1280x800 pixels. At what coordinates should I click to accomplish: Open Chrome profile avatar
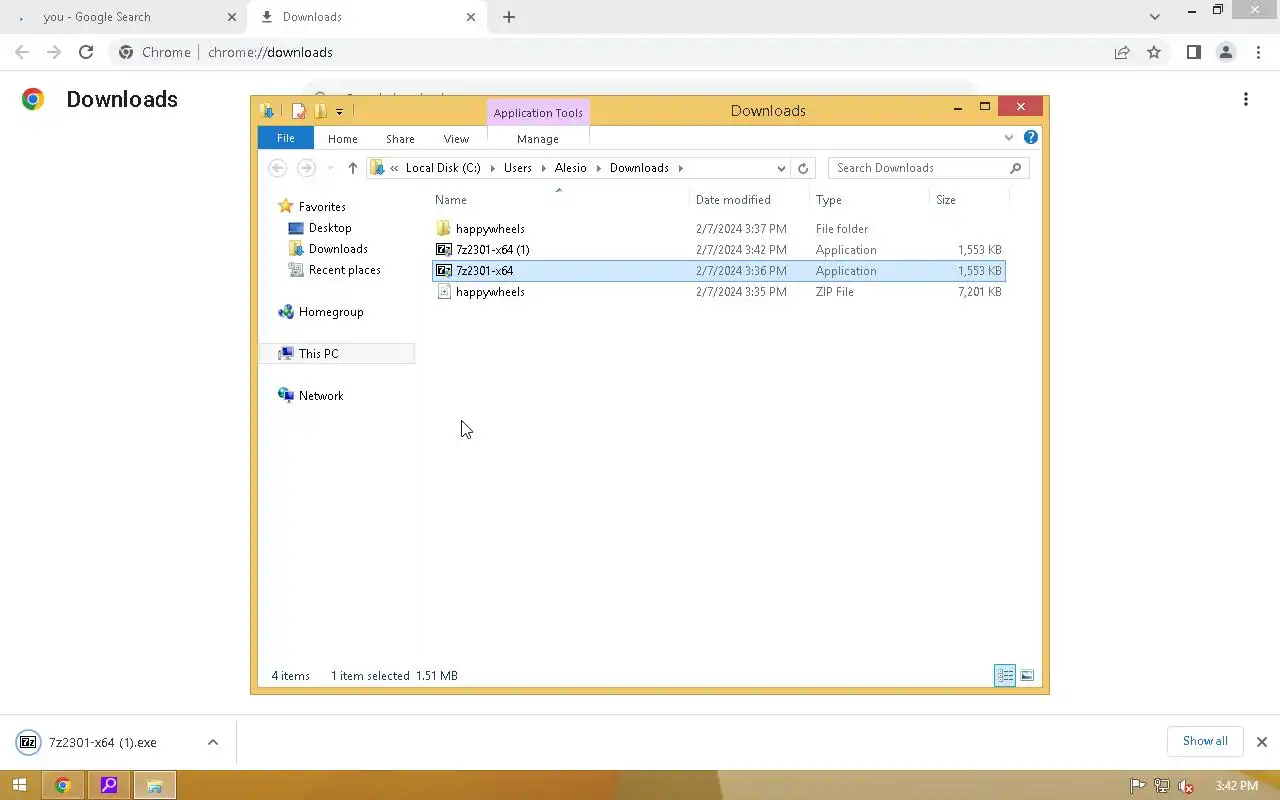[1226, 52]
